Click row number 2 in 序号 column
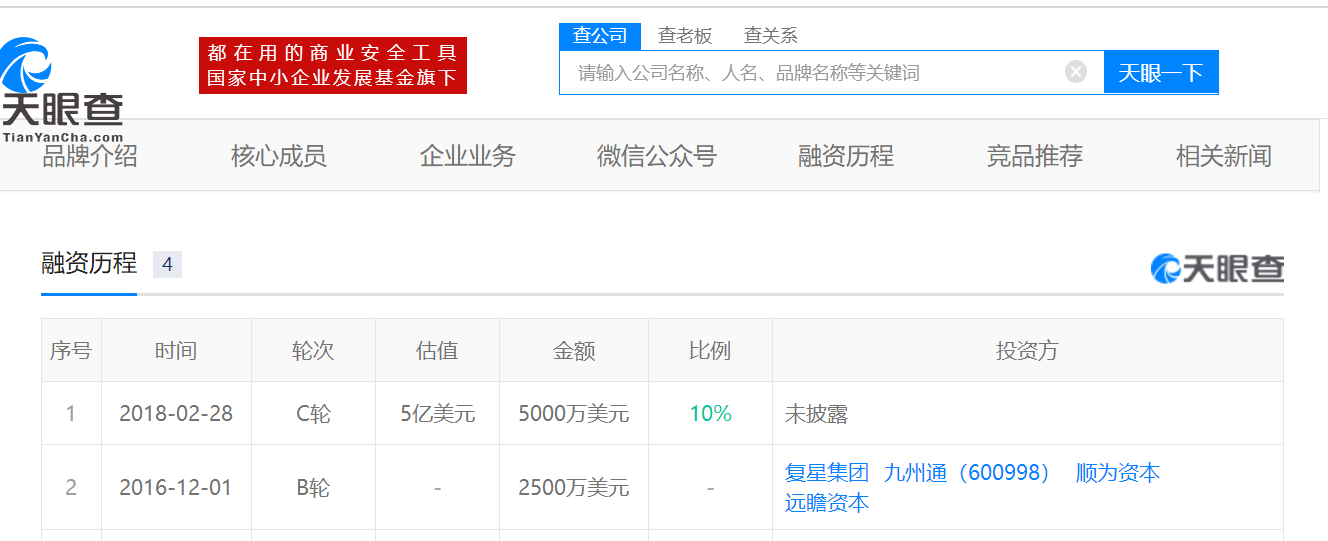Screen dimensions: 1328x541 point(71,487)
